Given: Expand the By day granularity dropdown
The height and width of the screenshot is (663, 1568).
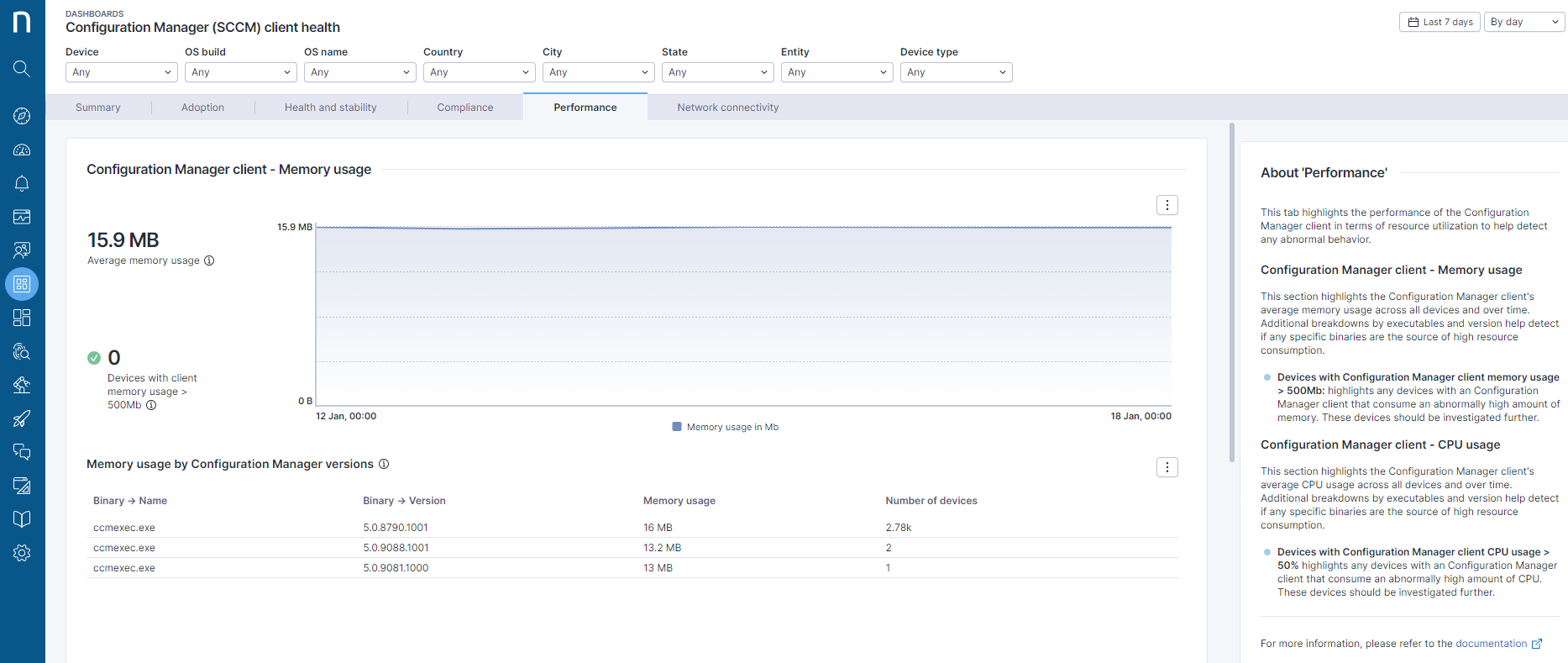Looking at the screenshot, I should tap(1524, 22).
